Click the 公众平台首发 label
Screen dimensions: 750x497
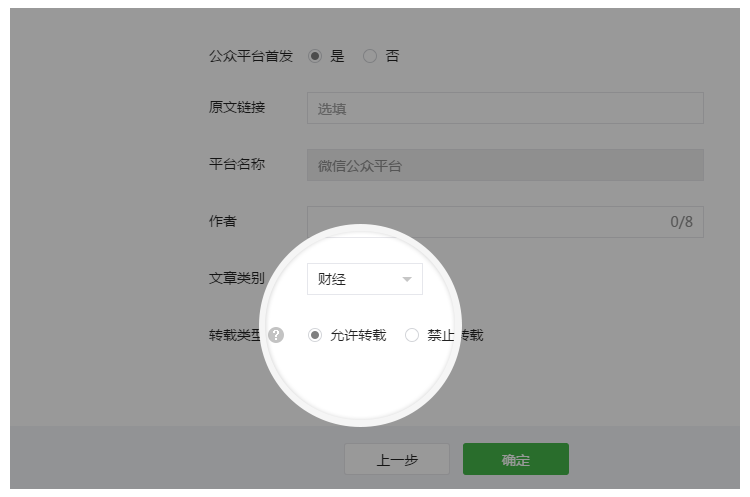(x=250, y=57)
